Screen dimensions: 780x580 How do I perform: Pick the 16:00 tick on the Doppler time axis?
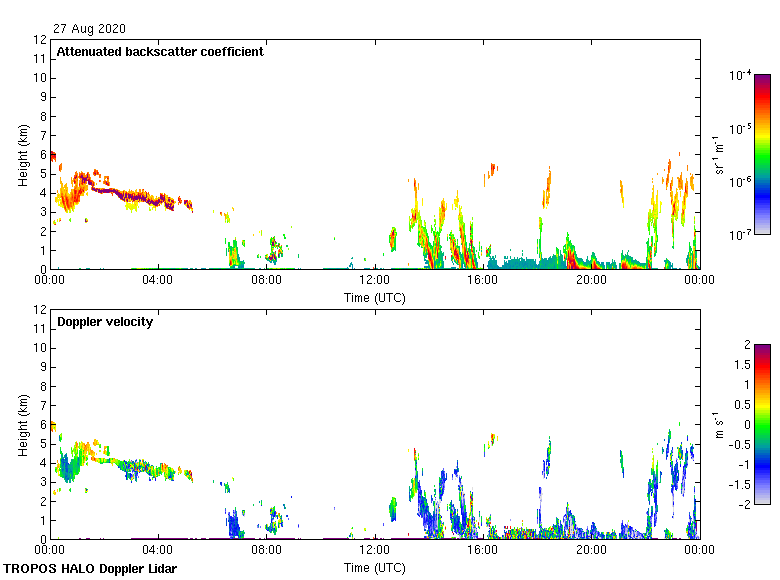(483, 551)
